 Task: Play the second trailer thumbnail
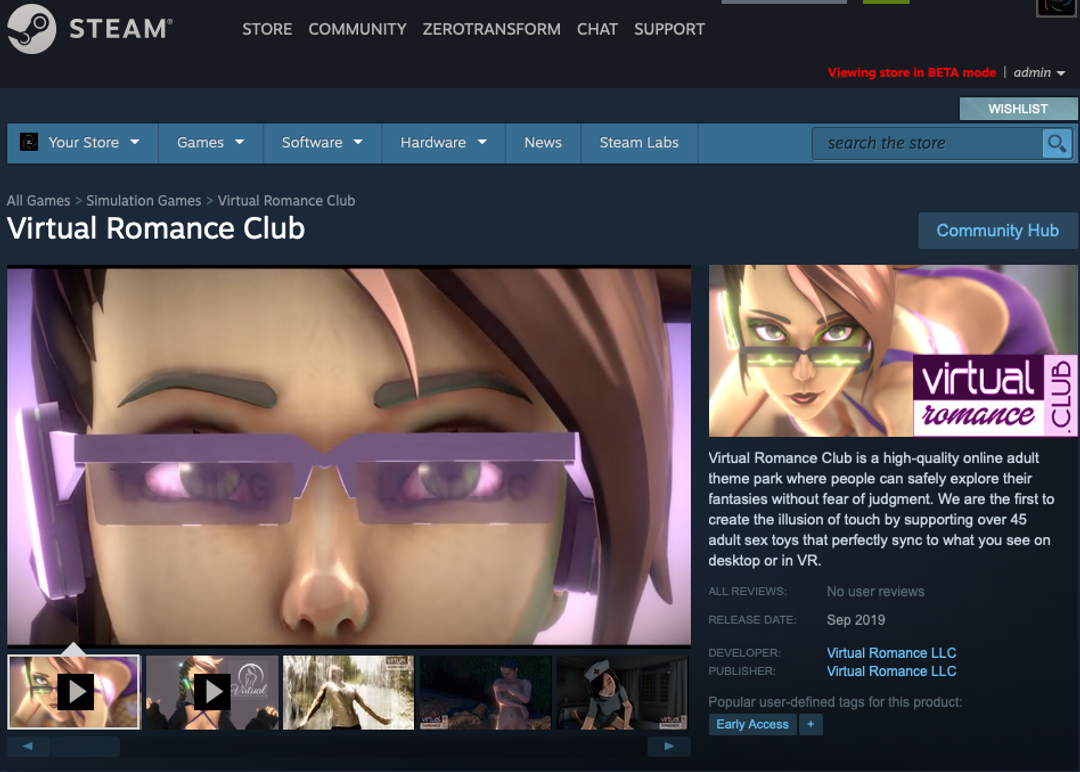pyautogui.click(x=212, y=692)
